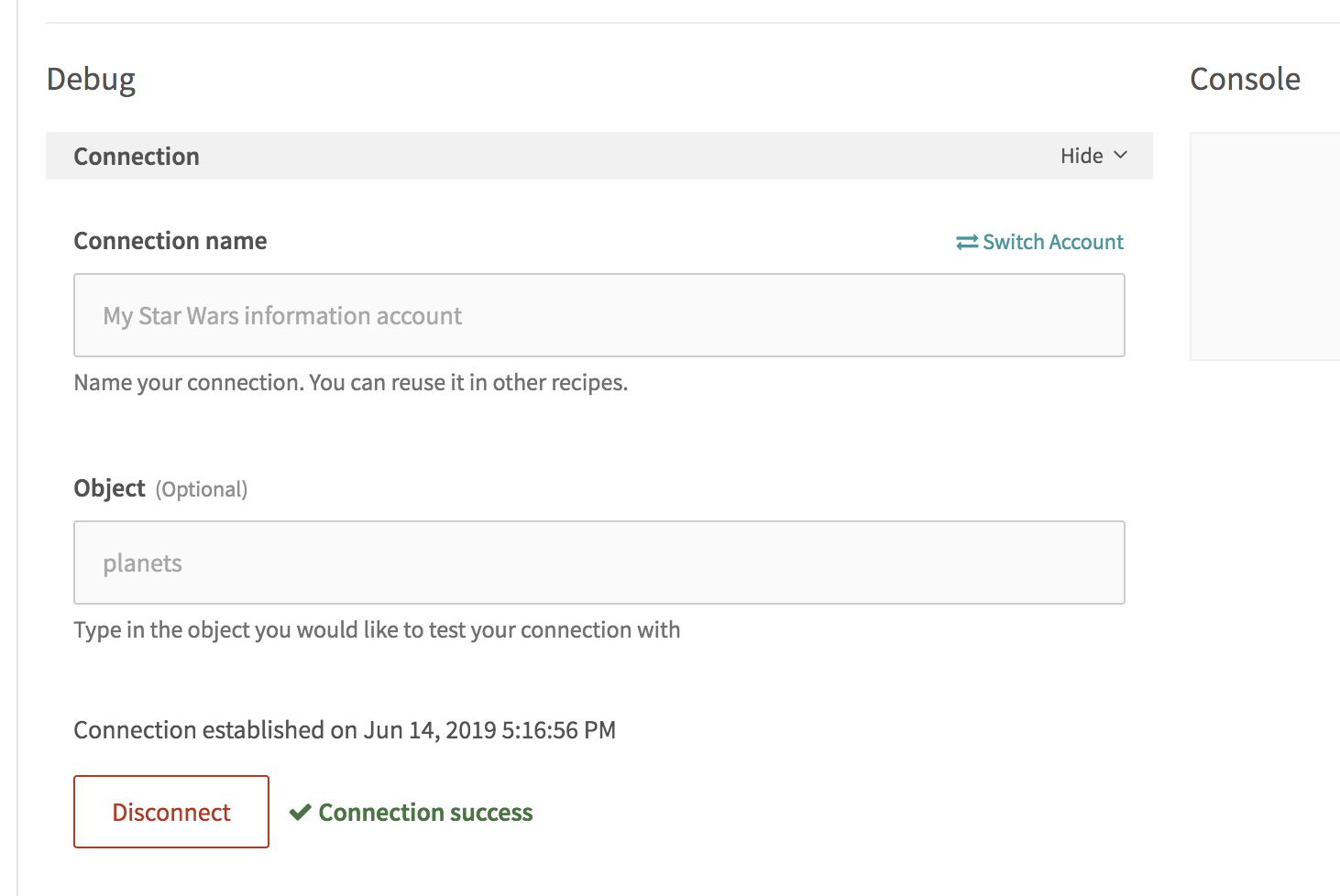Image resolution: width=1340 pixels, height=896 pixels.
Task: Focus the Connection name input field
Action: point(599,315)
